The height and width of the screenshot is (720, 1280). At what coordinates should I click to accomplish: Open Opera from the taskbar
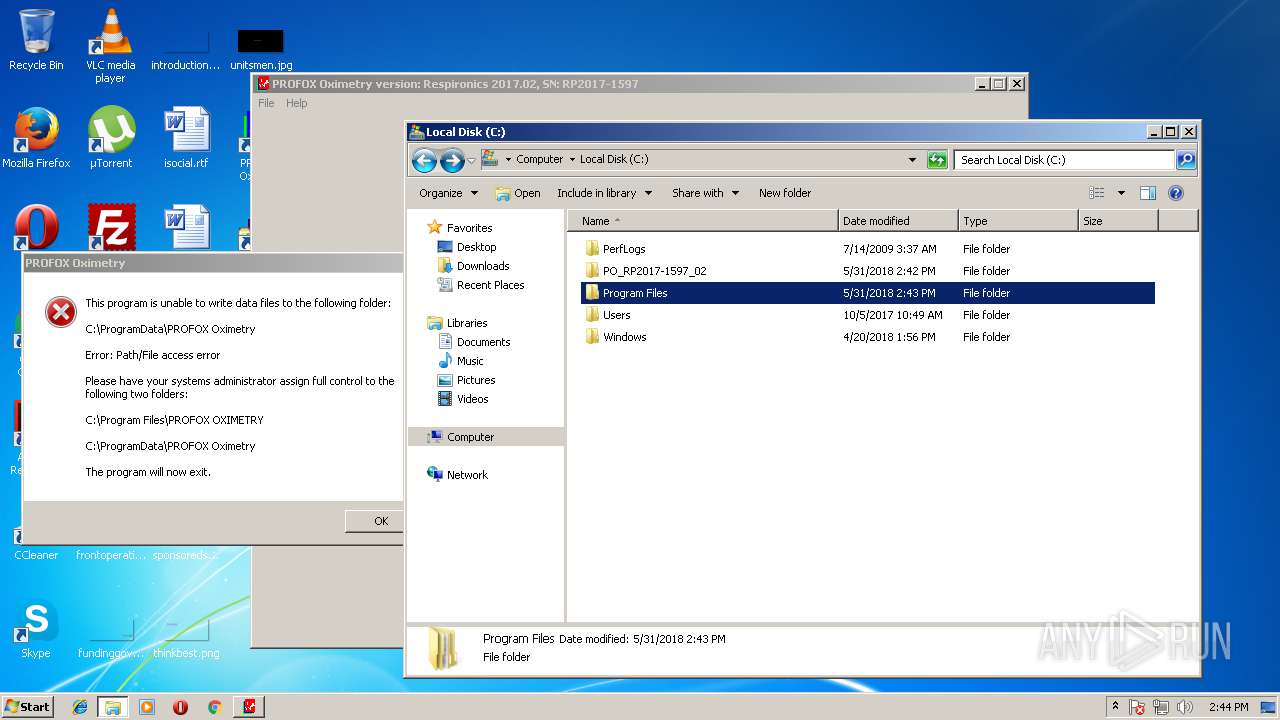tap(181, 707)
